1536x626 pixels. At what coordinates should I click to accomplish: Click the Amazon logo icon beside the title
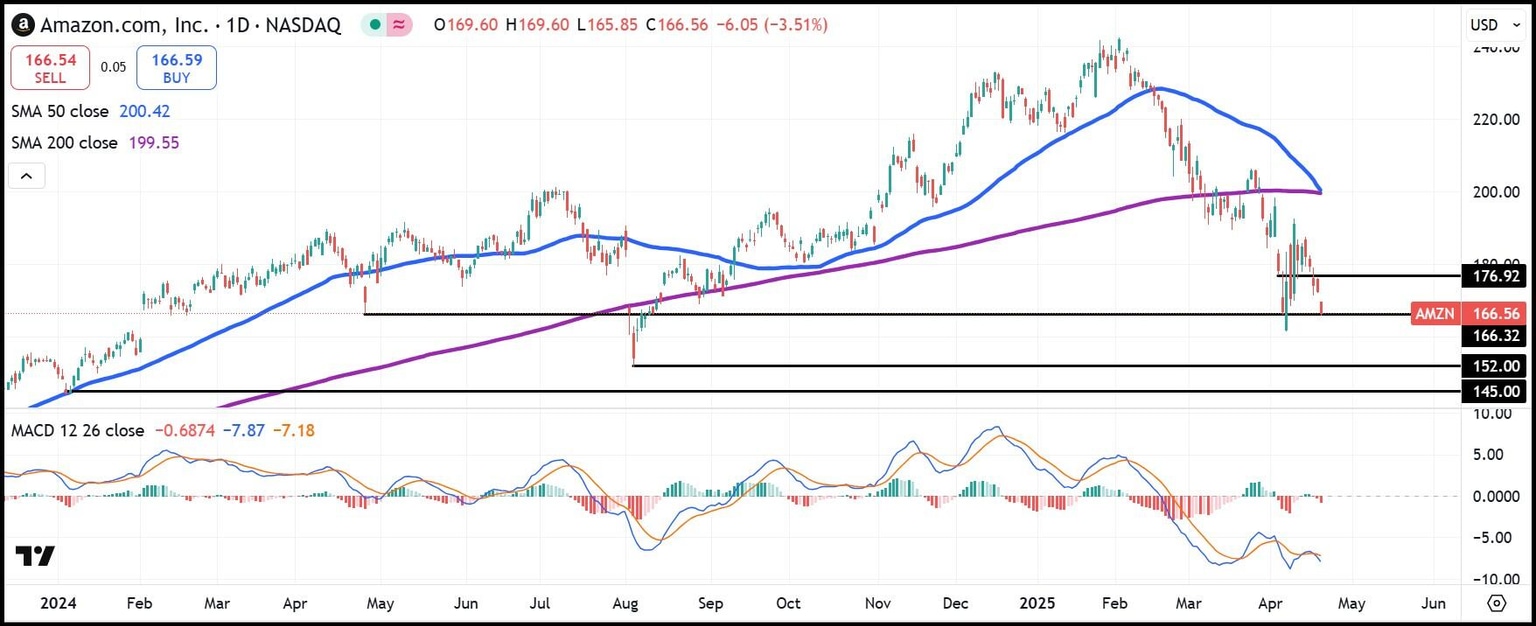(x=23, y=25)
